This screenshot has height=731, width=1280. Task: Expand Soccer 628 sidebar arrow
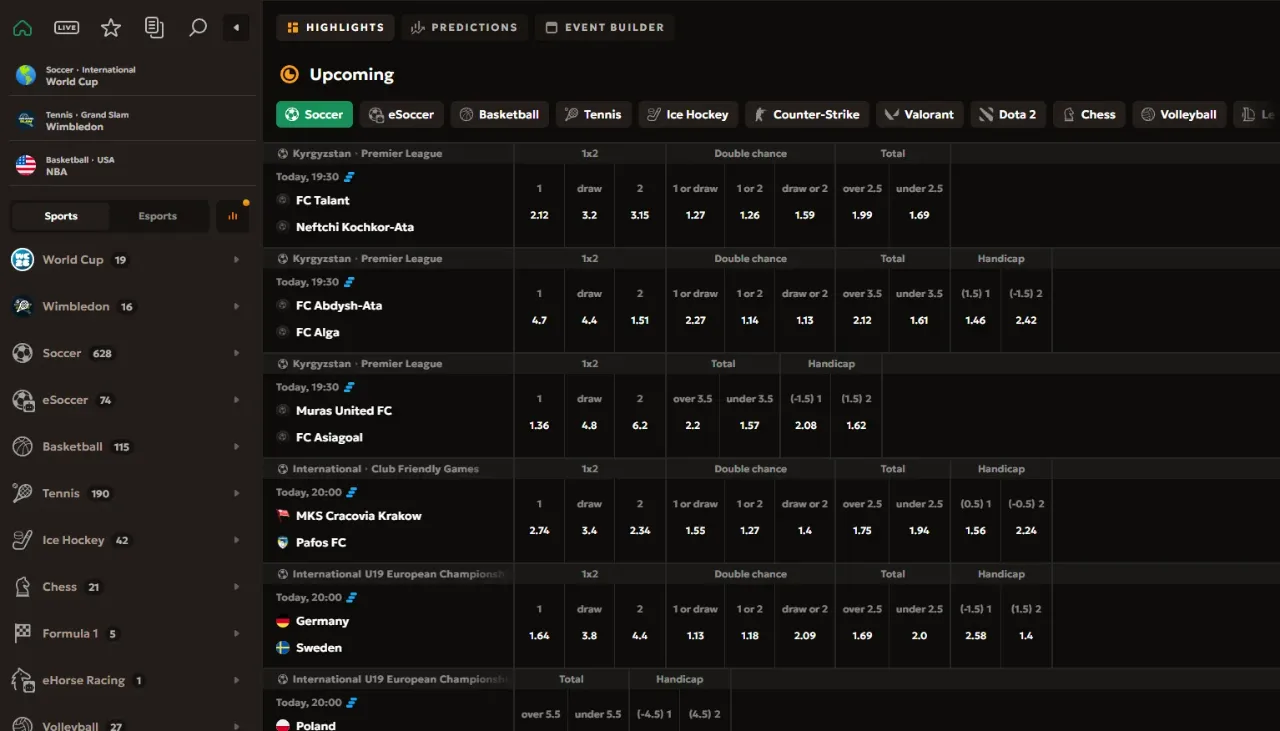tap(237, 353)
